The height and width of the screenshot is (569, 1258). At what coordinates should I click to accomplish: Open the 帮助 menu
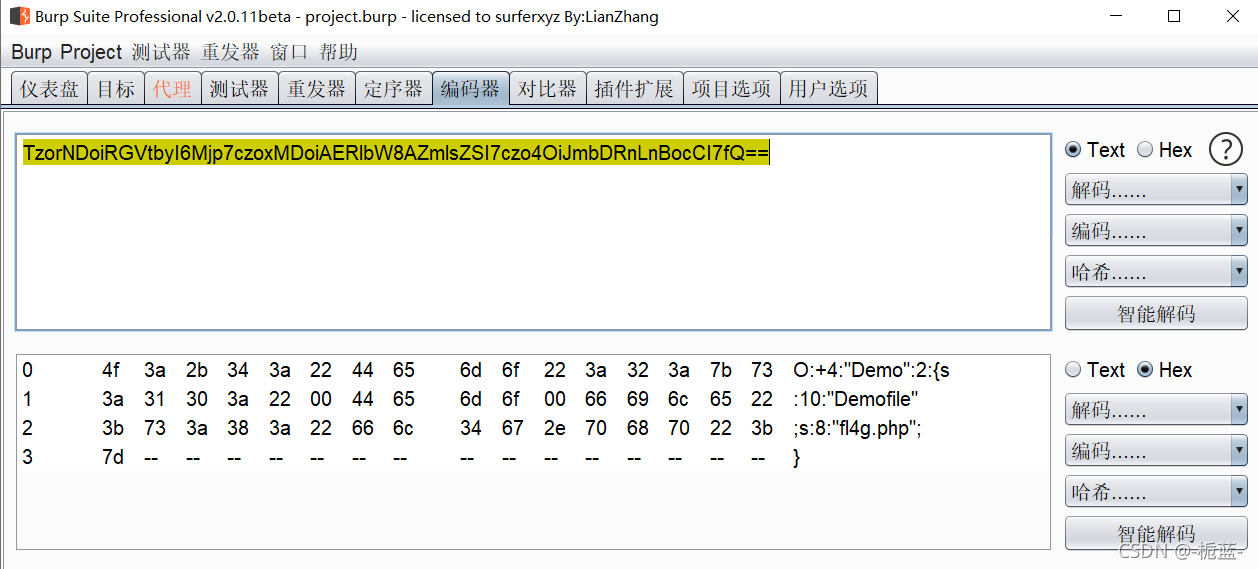click(338, 52)
